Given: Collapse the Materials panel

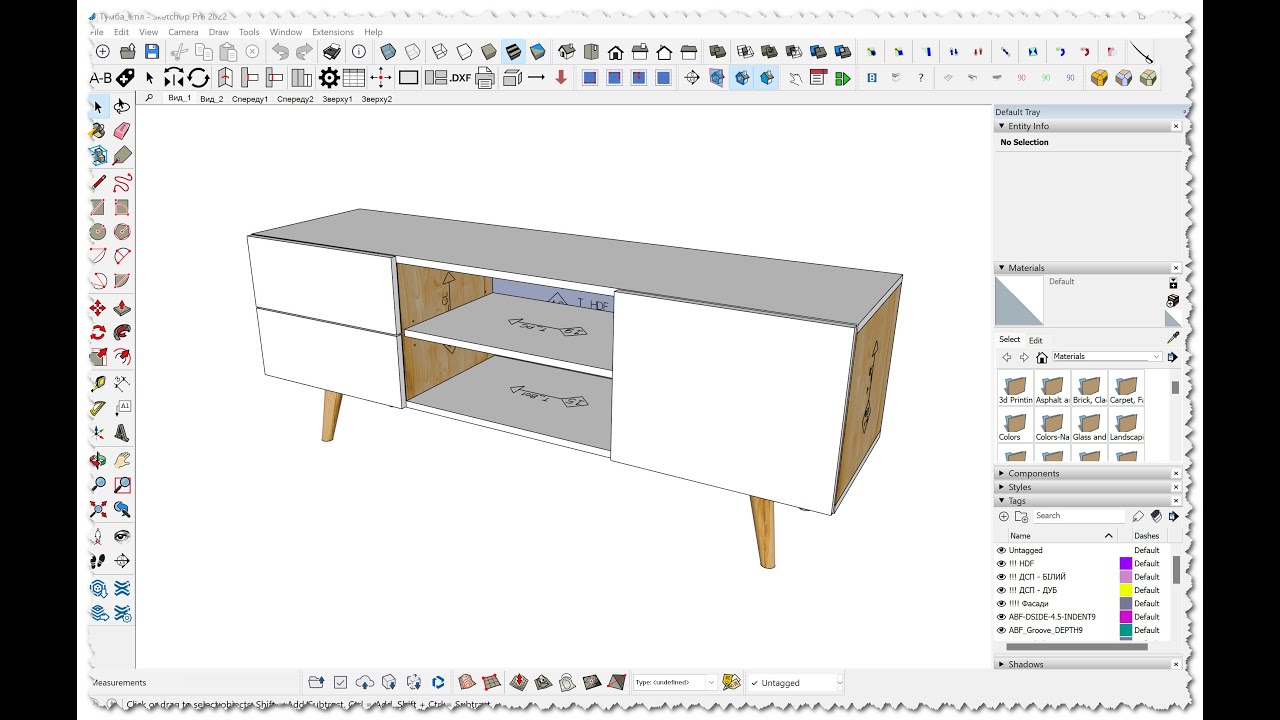Looking at the screenshot, I should (1001, 268).
